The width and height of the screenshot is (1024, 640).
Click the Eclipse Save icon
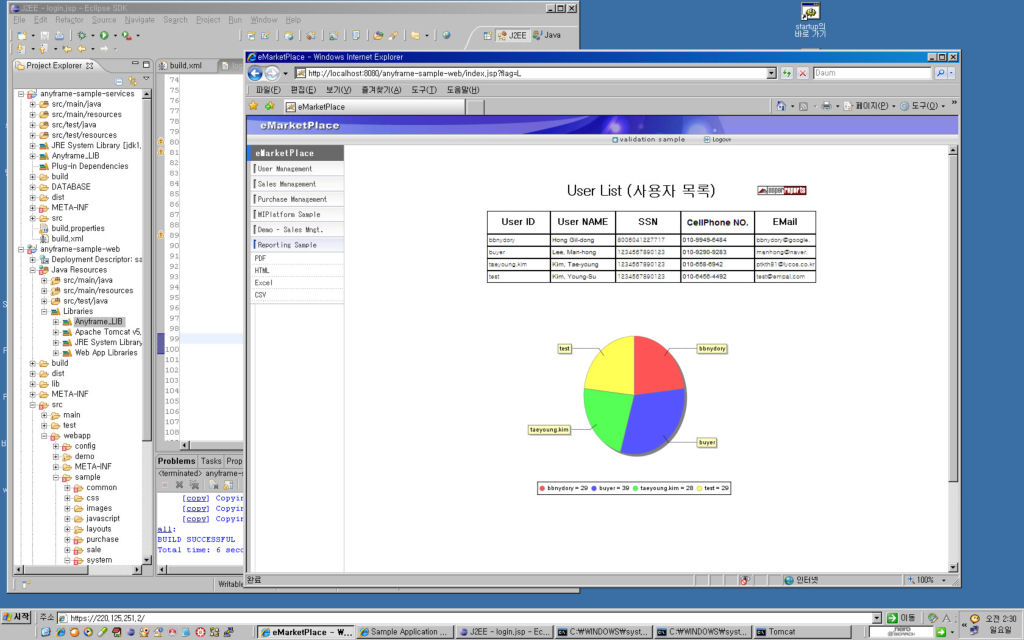coord(44,35)
